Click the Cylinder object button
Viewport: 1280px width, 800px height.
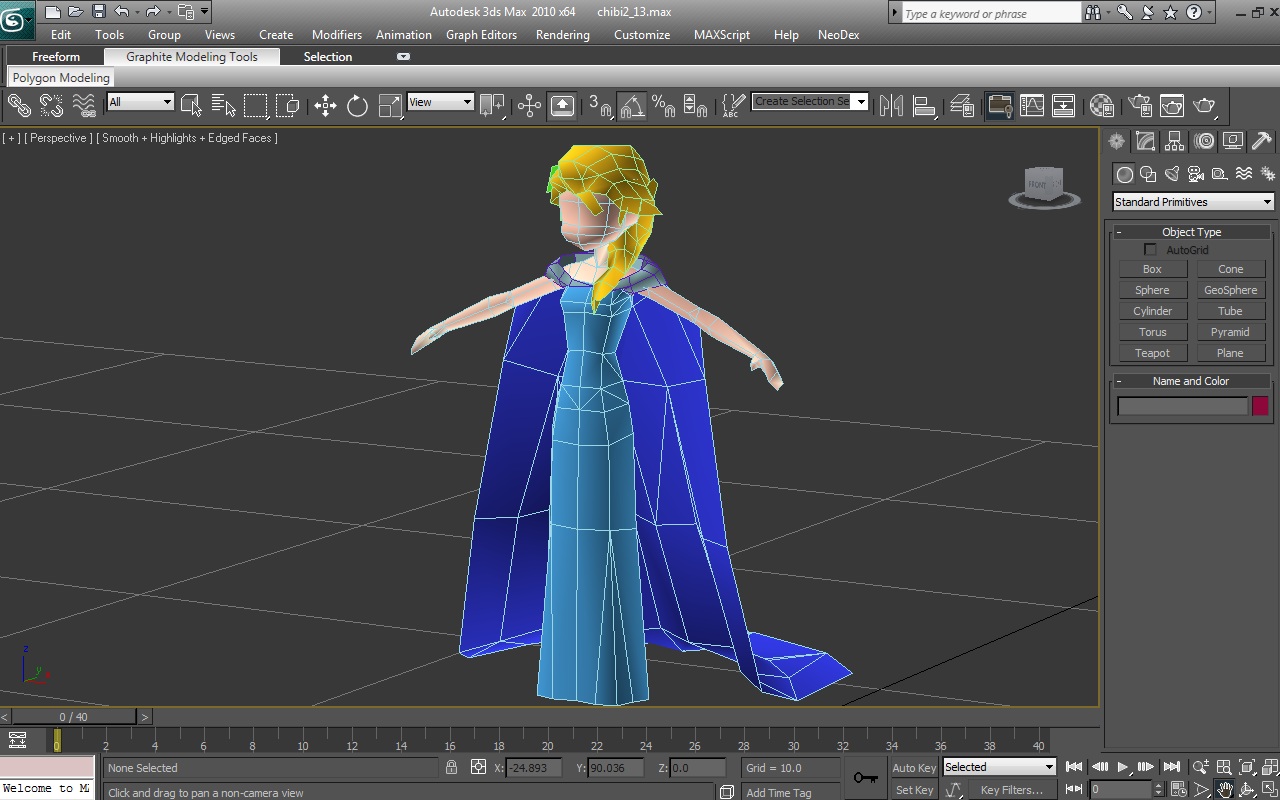click(x=1152, y=311)
